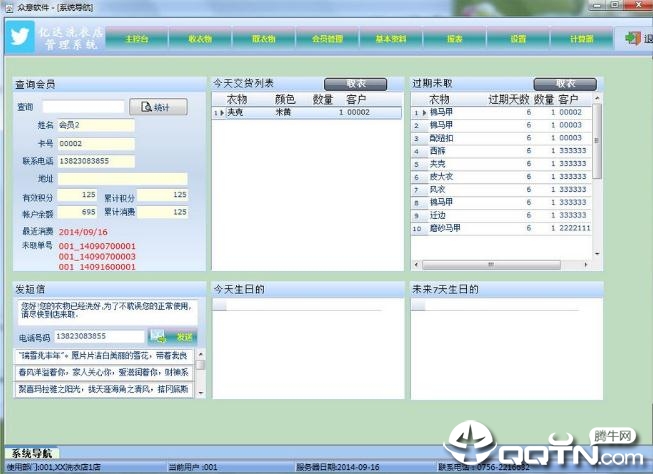Open the 计算器 menu
This screenshot has height=474, width=653.
point(582,39)
